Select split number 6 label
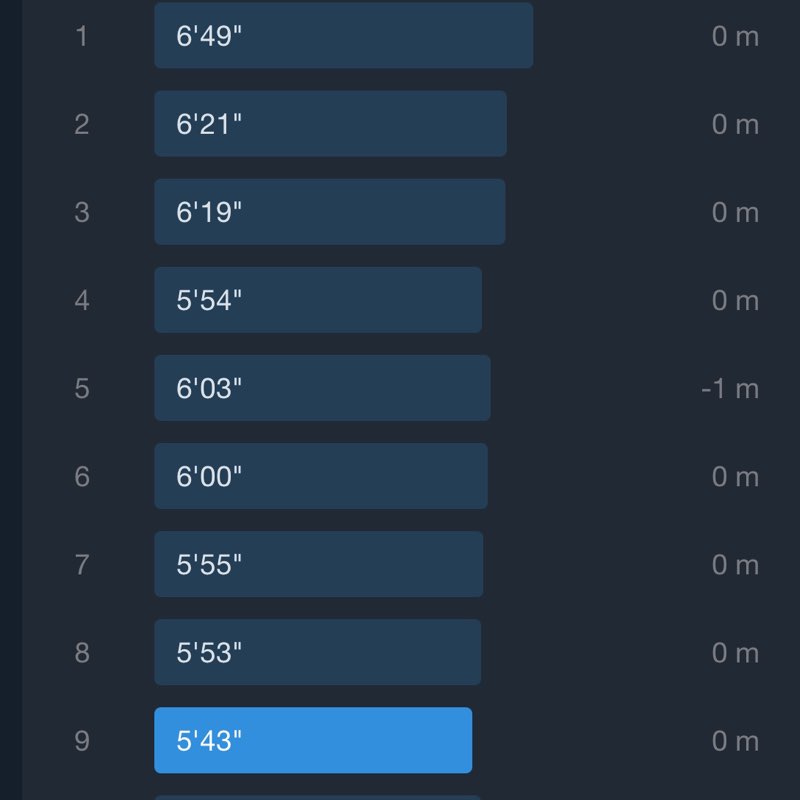 82,477
